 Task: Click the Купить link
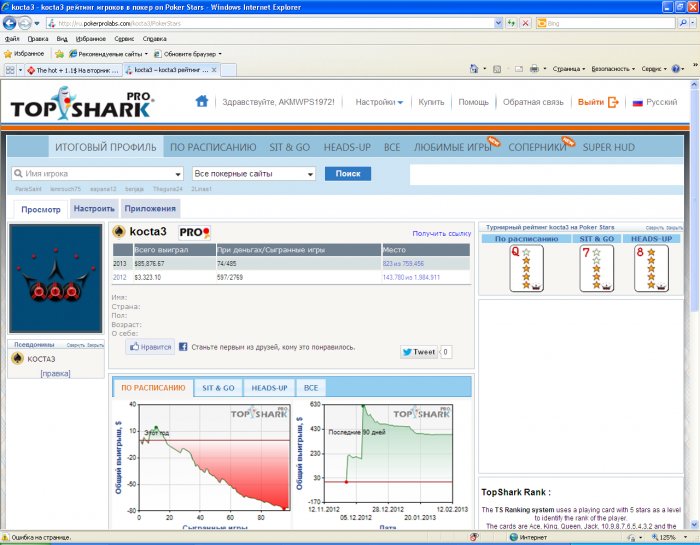pos(431,102)
